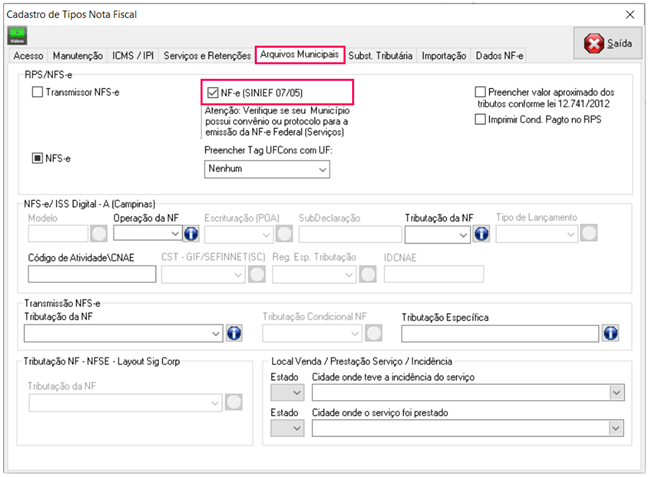Tick Imprimir Cond. Pagto no RPS
Screen dimensions: 650x477
tap(481, 120)
